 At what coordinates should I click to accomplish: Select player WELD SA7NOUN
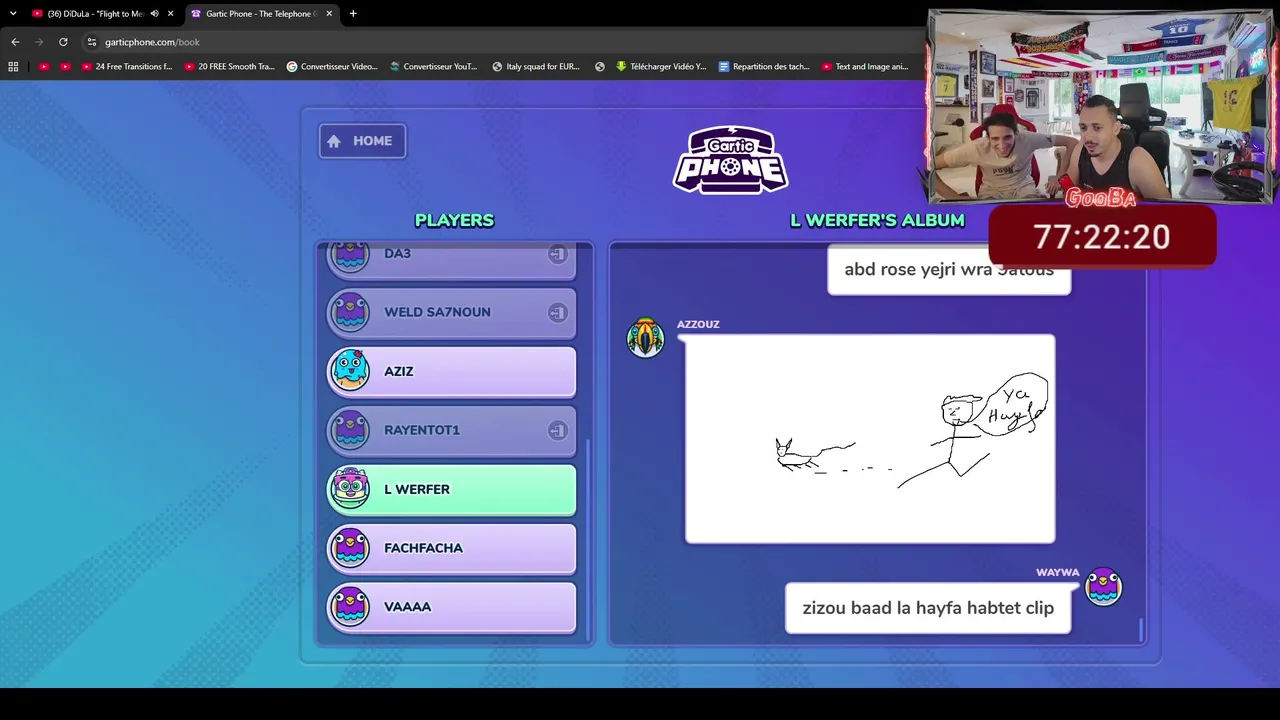click(452, 312)
